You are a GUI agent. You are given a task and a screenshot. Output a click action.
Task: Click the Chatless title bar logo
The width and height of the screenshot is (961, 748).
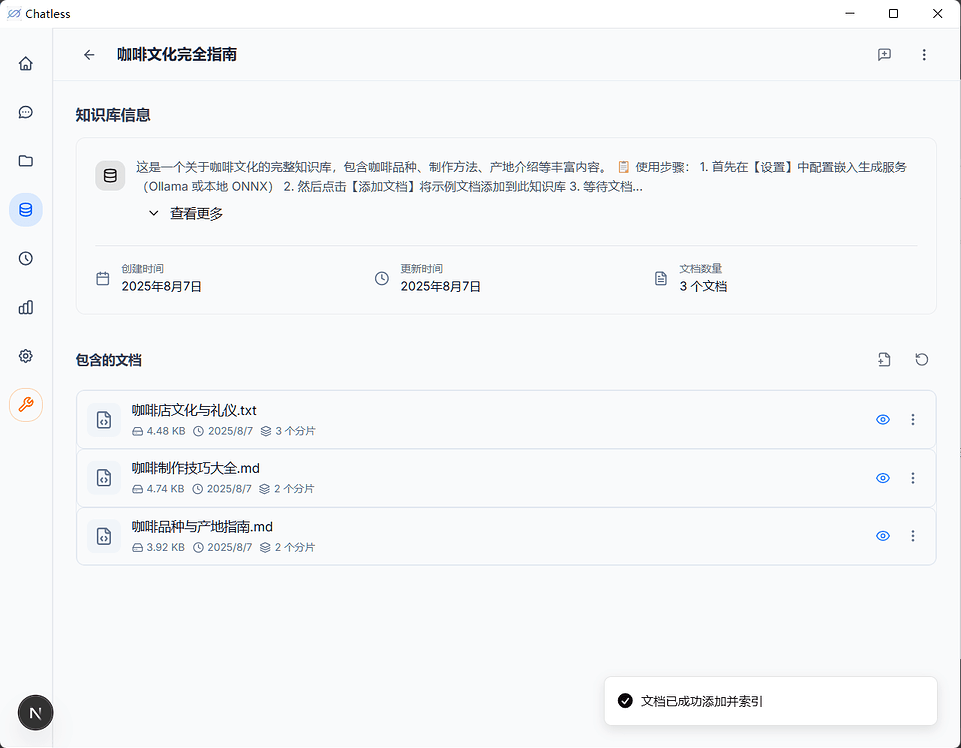click(13, 13)
